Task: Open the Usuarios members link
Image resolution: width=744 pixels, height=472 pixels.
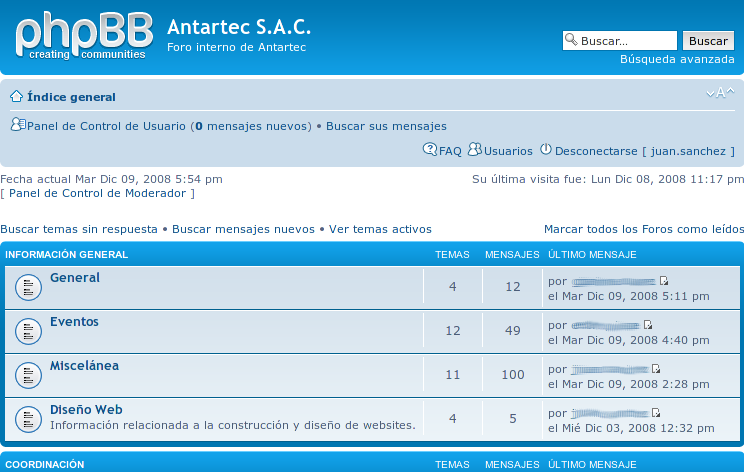Action: point(508,151)
